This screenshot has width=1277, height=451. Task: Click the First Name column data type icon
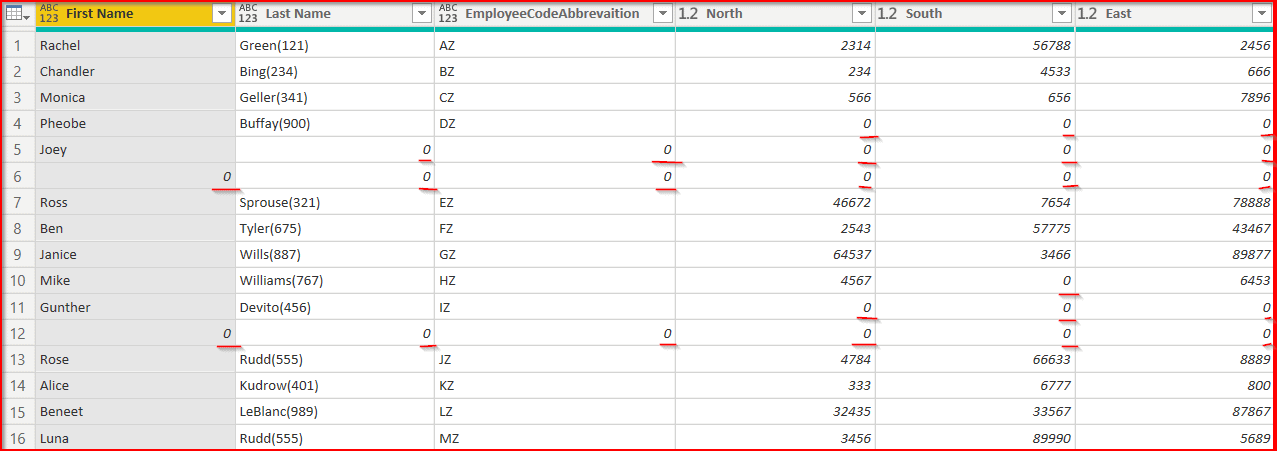click(x=49, y=14)
